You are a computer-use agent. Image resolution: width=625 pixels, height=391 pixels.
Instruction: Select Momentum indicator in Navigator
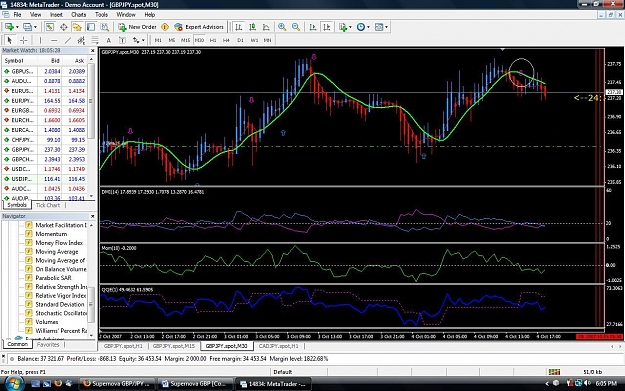click(x=51, y=234)
